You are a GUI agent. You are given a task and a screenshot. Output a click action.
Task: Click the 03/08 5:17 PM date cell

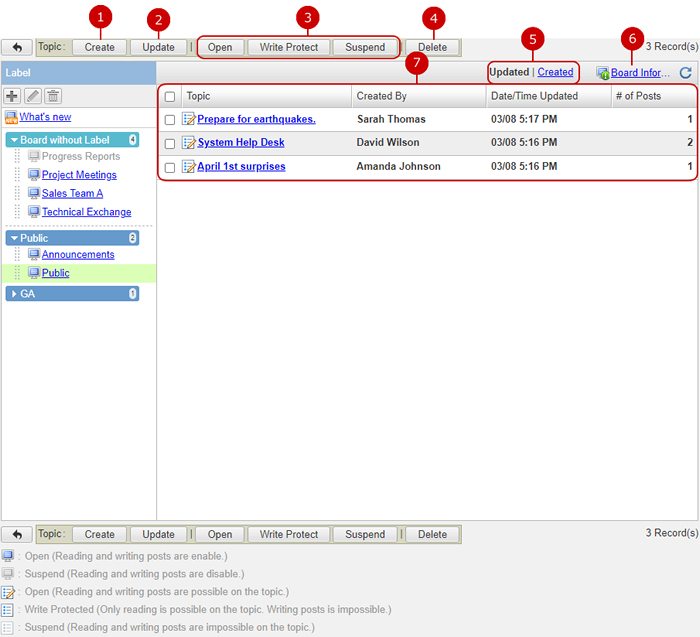coord(524,119)
